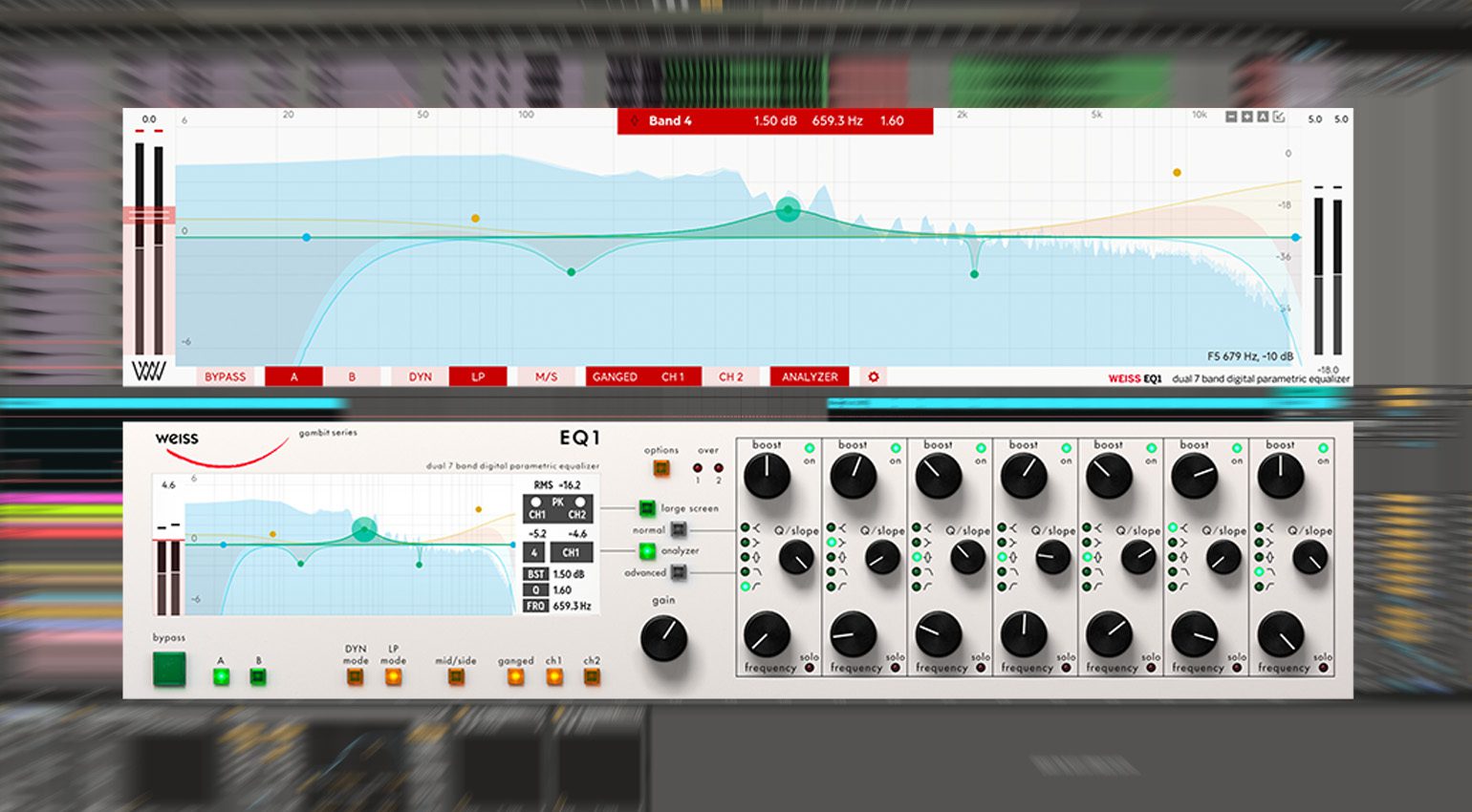This screenshot has width=1472, height=812.
Task: Click the large green bypass button on hardware panel
Action: click(170, 669)
